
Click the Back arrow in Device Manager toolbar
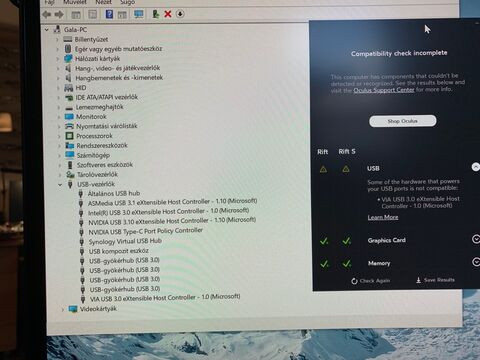[46, 14]
